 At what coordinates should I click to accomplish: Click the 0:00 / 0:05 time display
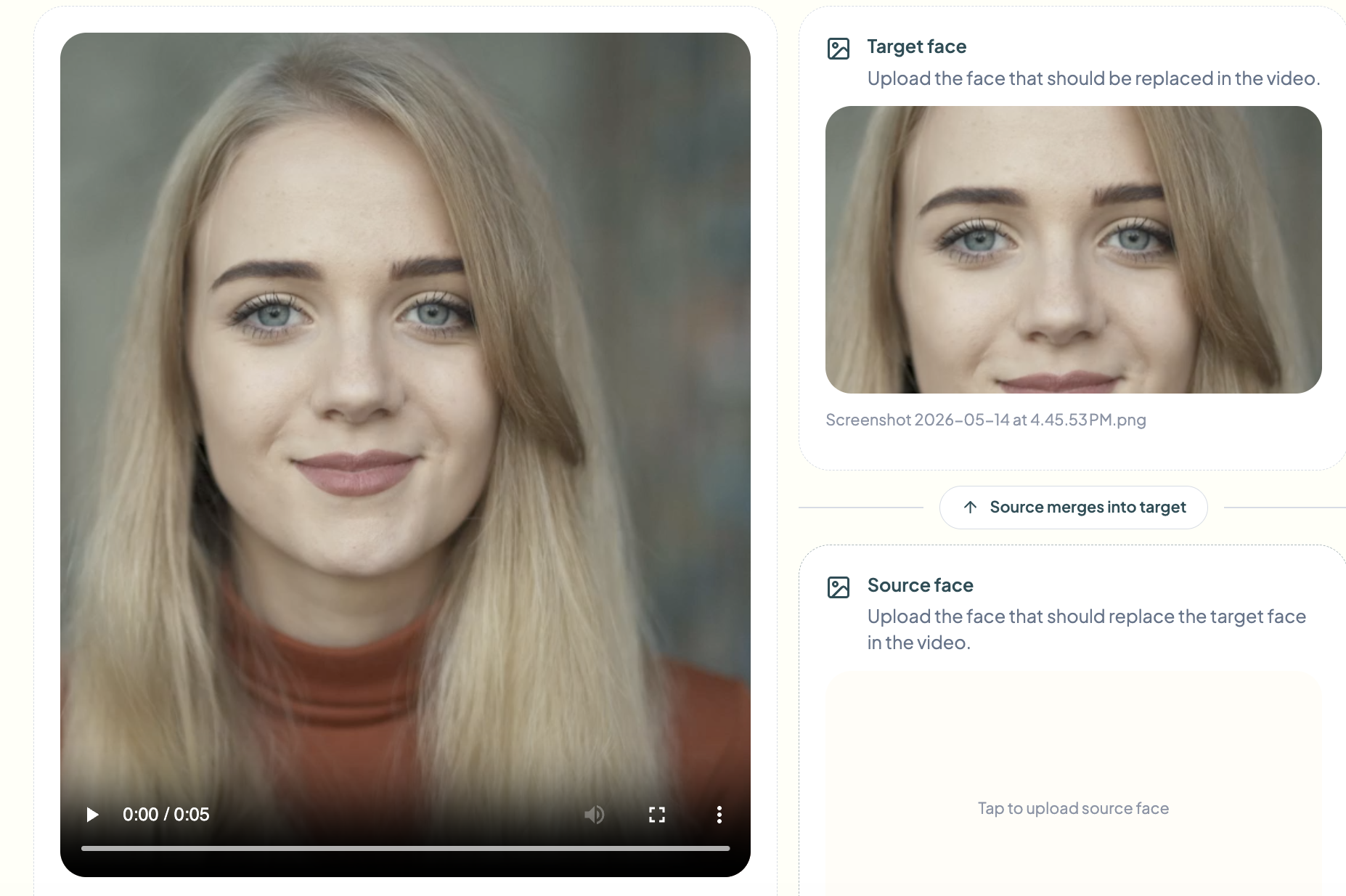click(x=166, y=815)
